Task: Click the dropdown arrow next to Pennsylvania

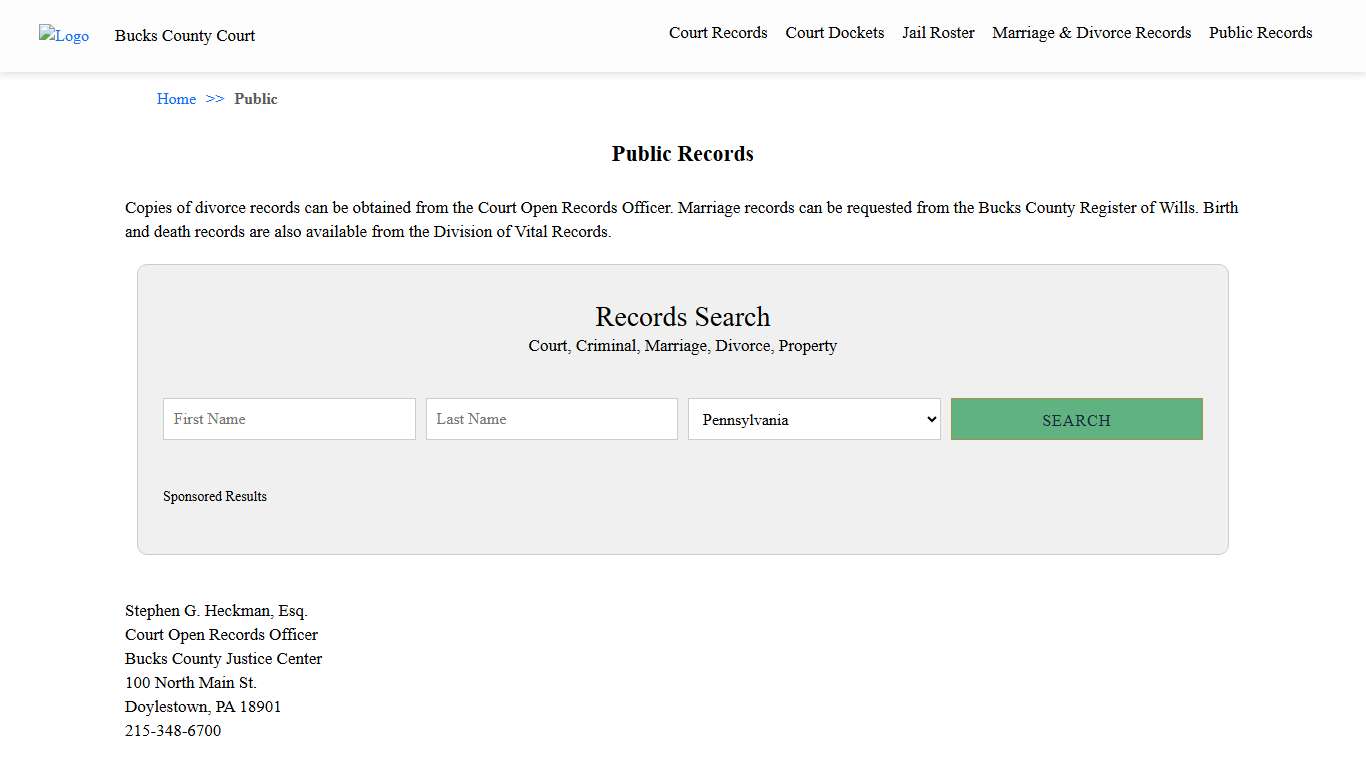Action: point(929,419)
